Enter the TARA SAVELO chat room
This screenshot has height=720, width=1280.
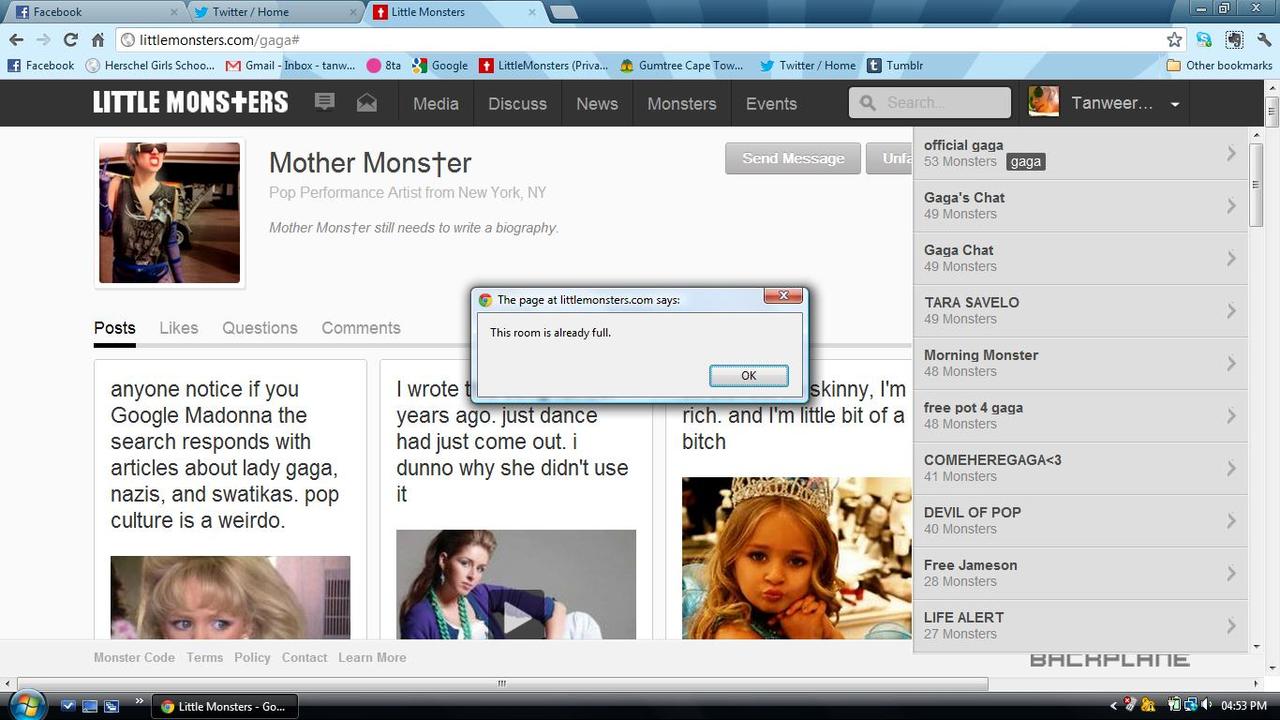1081,311
